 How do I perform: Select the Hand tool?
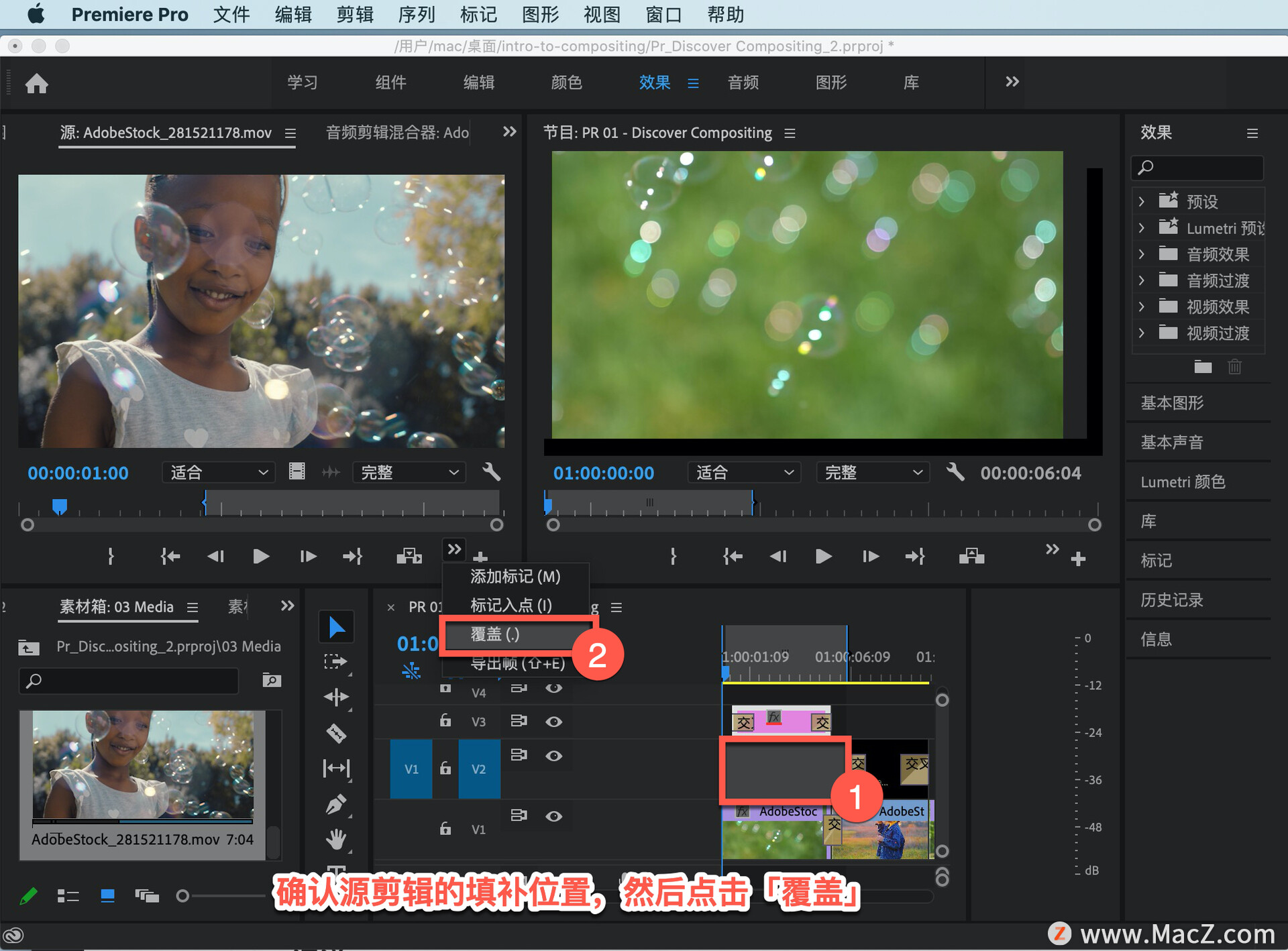coord(336,838)
